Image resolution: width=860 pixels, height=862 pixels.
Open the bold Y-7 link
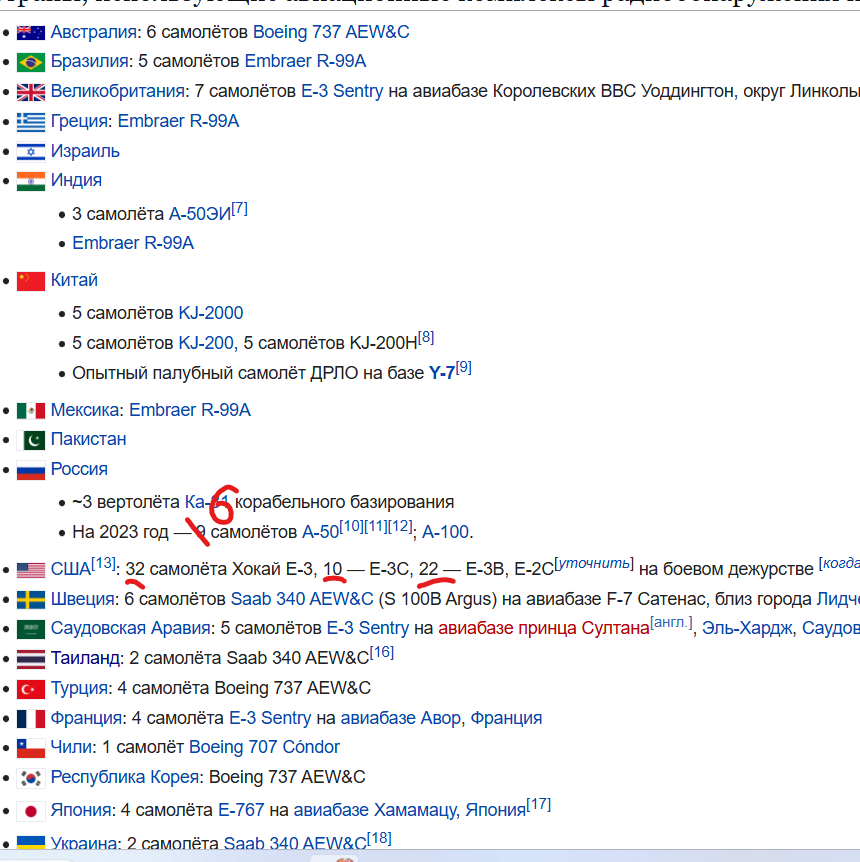(x=442, y=373)
